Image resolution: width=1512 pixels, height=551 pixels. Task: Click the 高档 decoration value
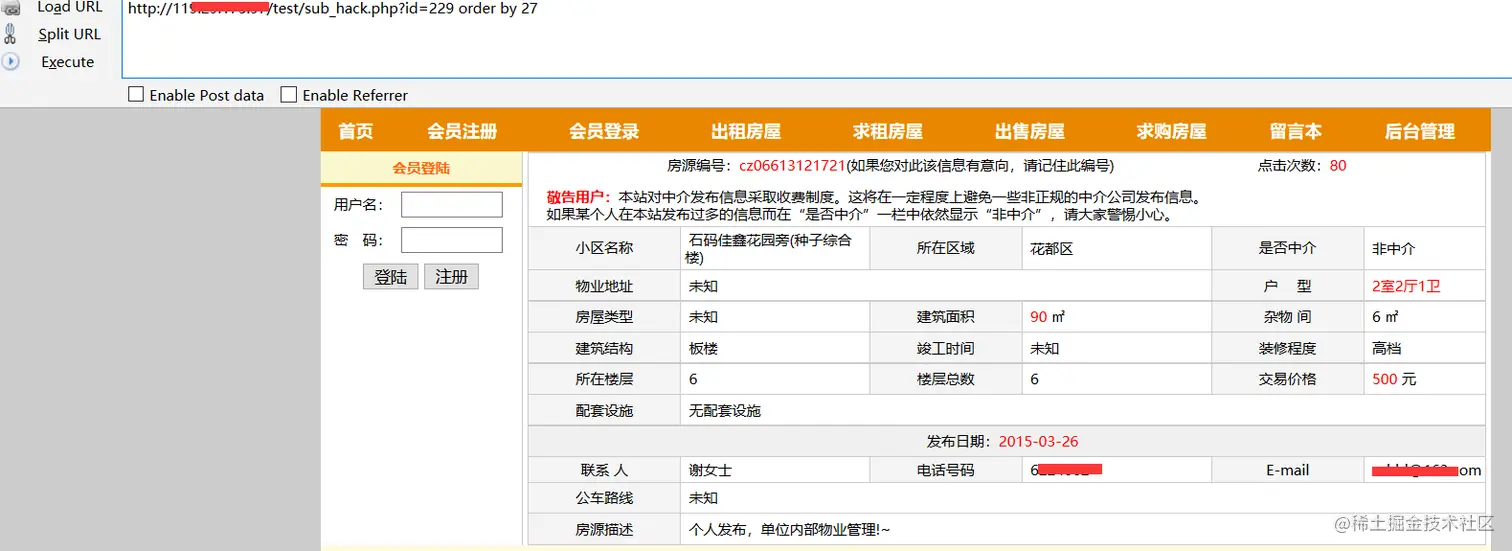[x=1387, y=349]
